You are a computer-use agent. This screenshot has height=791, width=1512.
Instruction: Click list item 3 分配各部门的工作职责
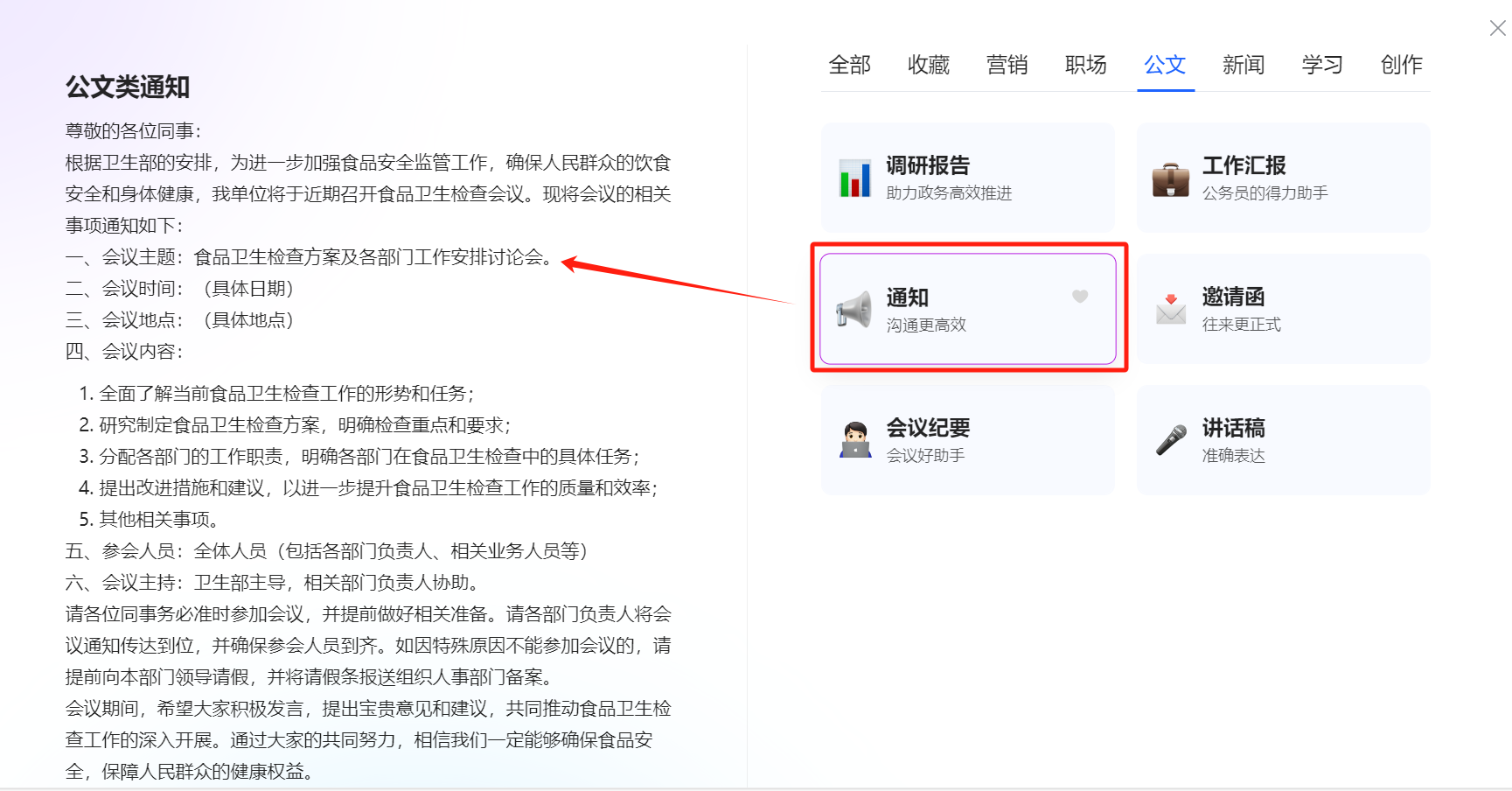360,457
